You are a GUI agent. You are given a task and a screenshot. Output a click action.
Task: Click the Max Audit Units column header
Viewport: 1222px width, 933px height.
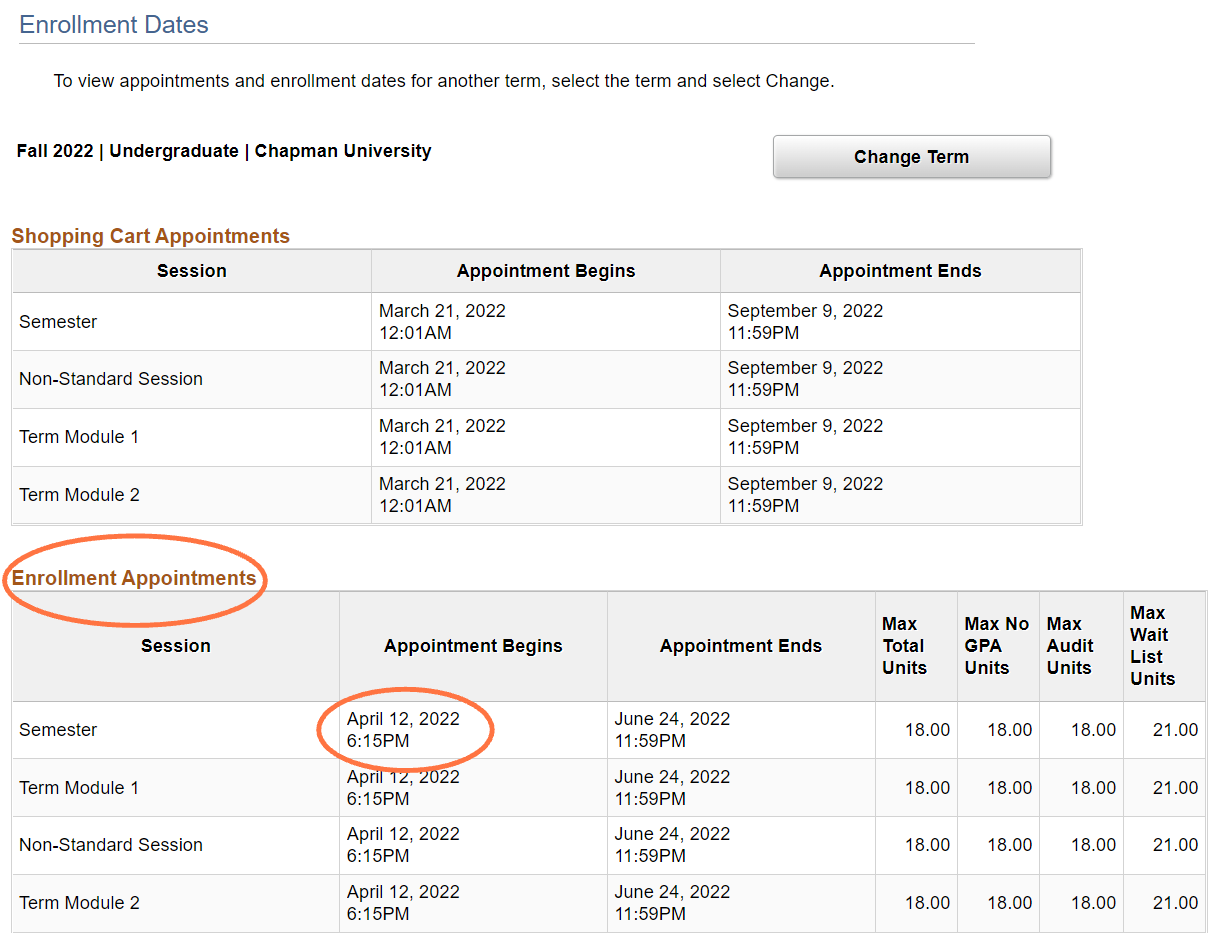tap(1070, 646)
